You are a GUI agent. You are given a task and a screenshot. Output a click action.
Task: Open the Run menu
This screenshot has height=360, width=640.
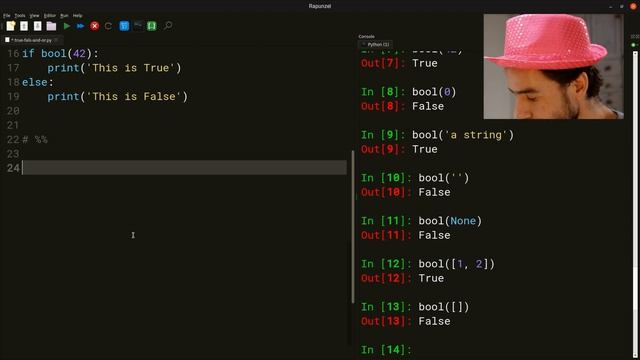[64, 16]
